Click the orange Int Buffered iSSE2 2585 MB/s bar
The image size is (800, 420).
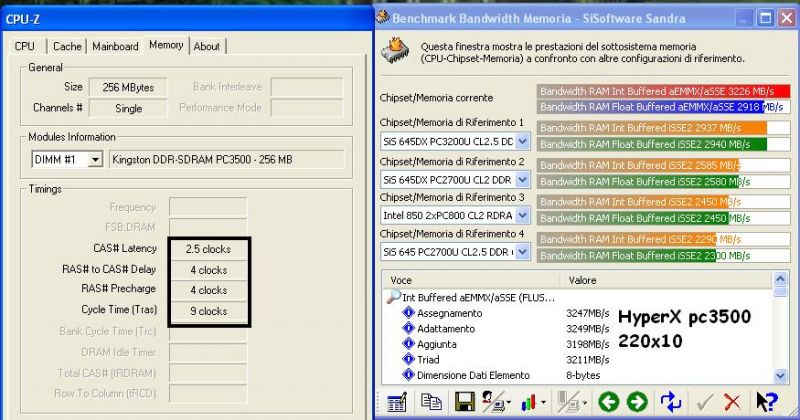(663, 165)
